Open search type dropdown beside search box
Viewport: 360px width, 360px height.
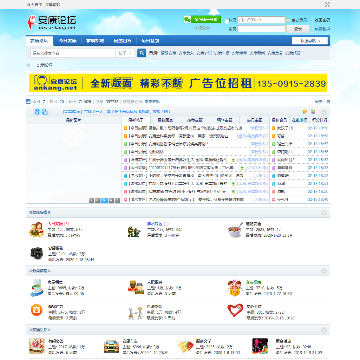pos(125,53)
